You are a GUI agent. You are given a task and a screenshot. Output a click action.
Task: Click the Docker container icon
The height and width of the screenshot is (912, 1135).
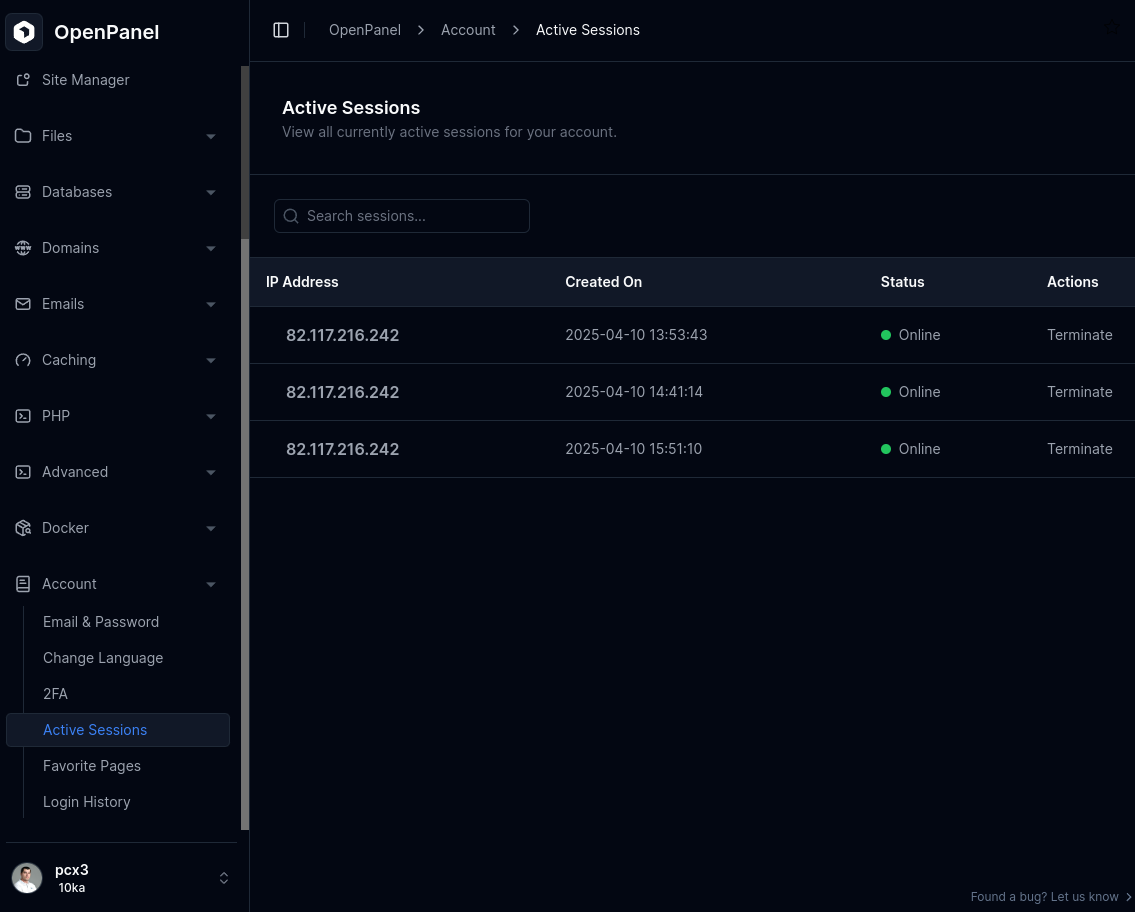coord(23,528)
